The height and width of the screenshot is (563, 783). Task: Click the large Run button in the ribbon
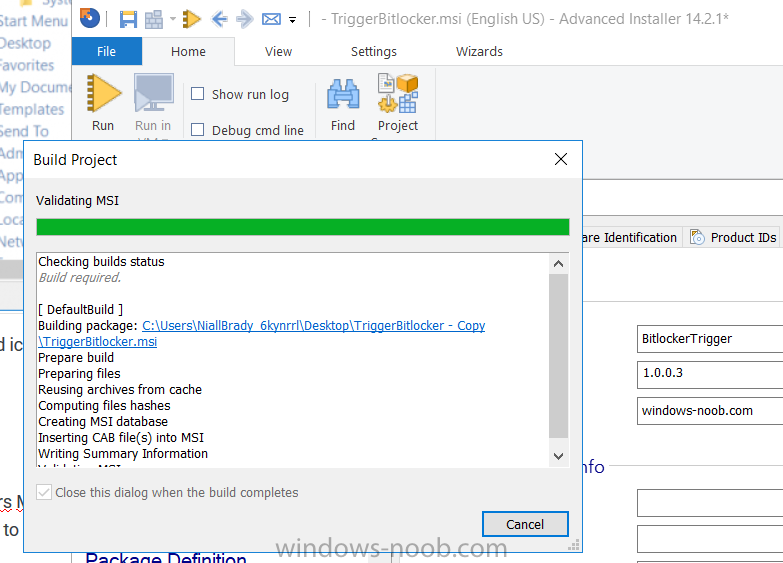tap(103, 103)
